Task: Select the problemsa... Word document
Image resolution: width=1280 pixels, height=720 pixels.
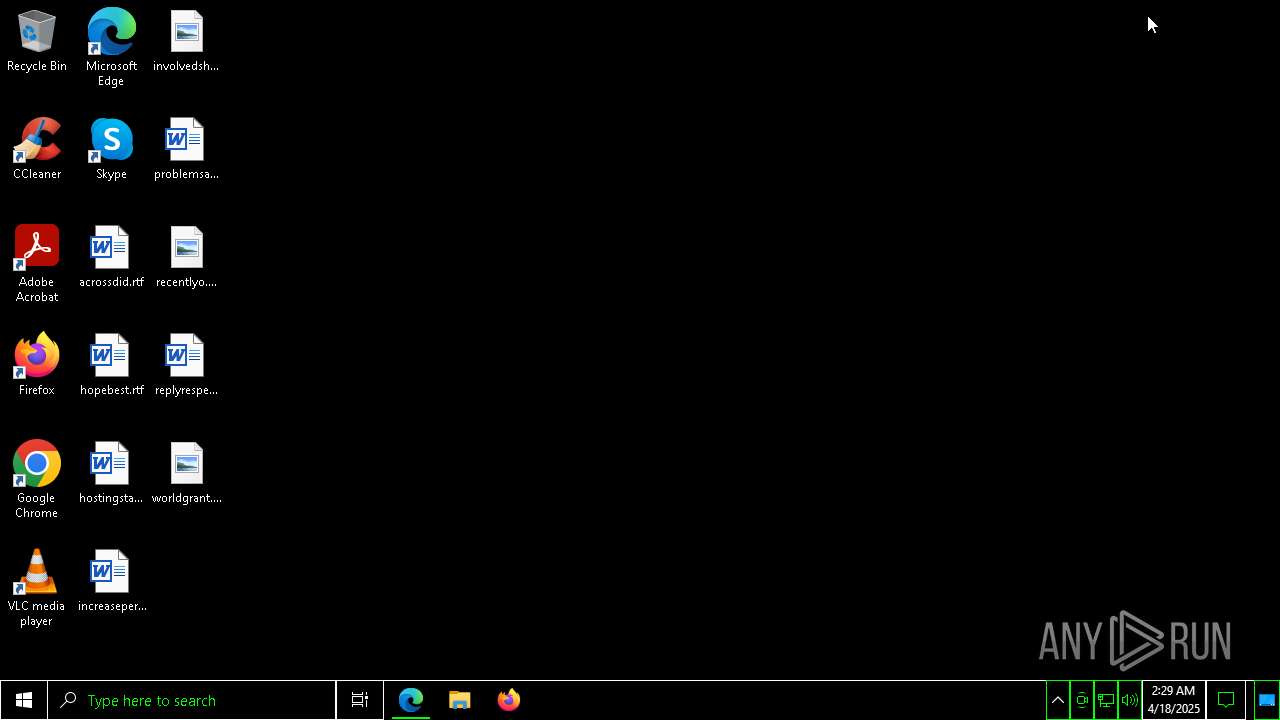Action: click(x=186, y=150)
